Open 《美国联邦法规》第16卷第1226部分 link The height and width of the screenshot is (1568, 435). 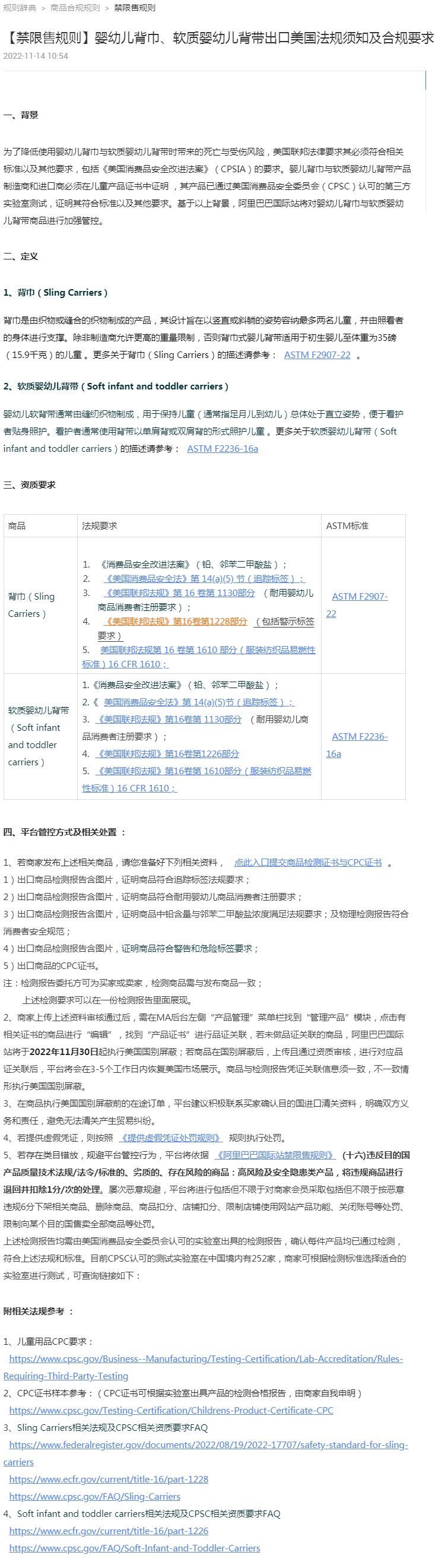(x=167, y=753)
